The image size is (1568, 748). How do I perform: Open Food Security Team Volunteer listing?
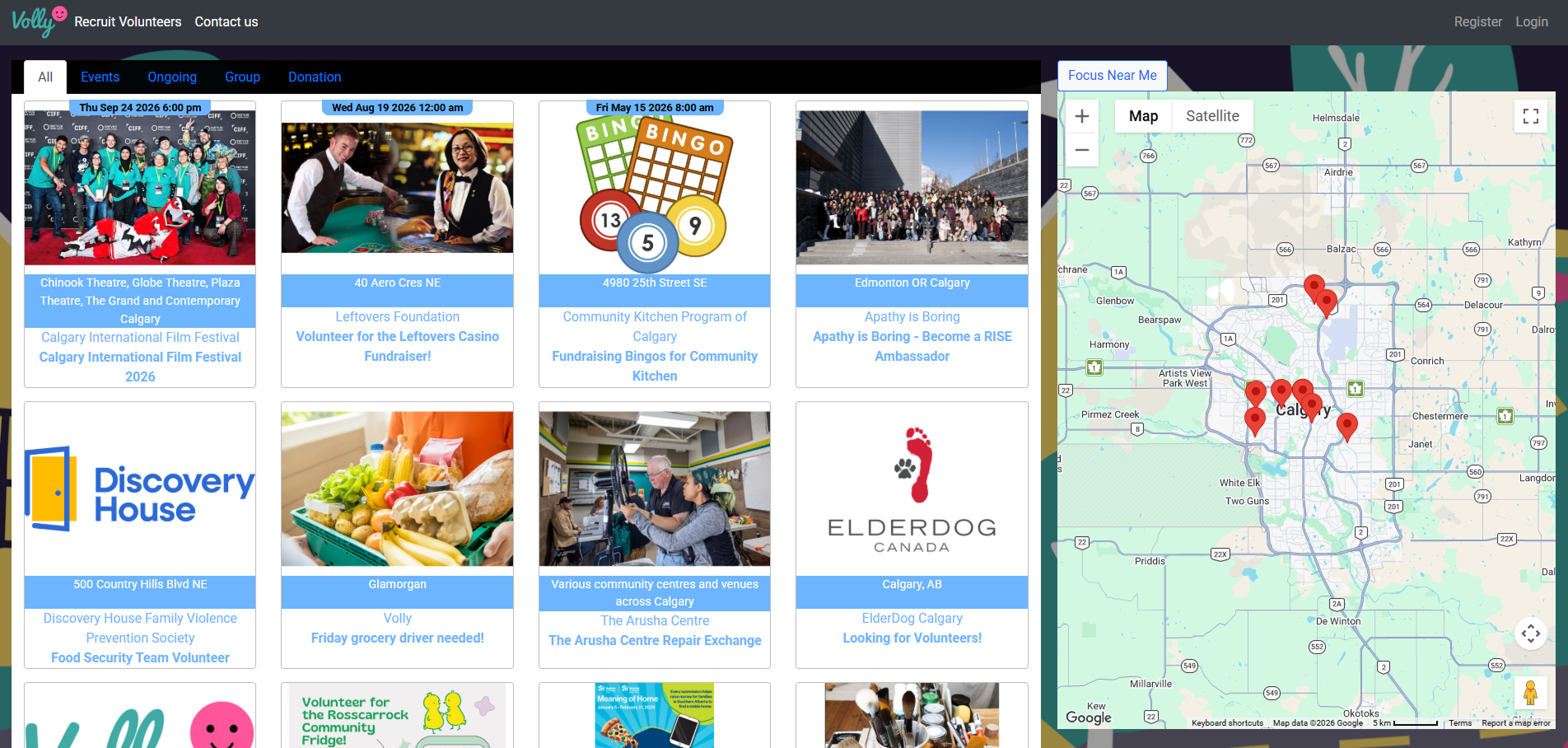pyautogui.click(x=140, y=657)
